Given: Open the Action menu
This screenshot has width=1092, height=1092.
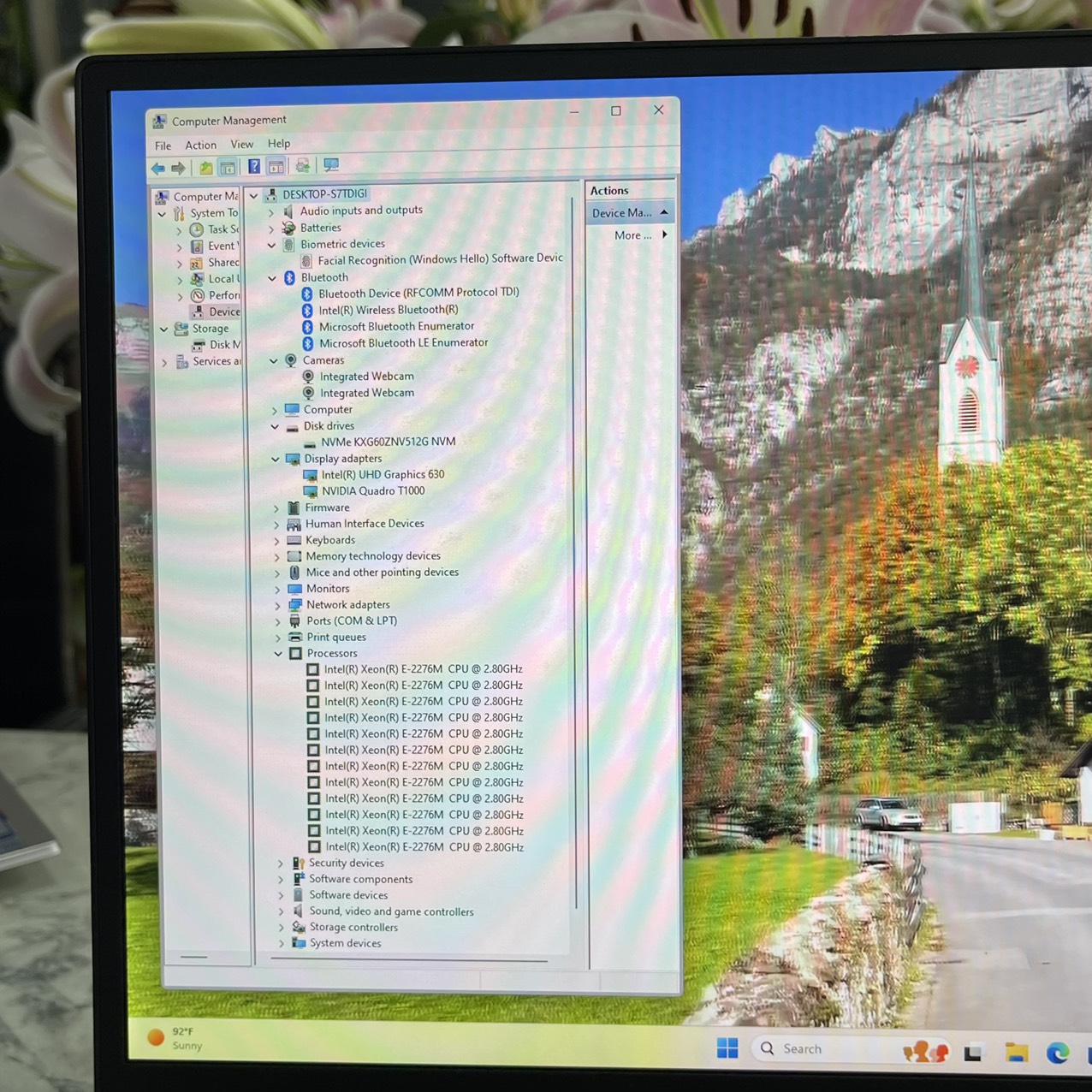Looking at the screenshot, I should [201, 145].
